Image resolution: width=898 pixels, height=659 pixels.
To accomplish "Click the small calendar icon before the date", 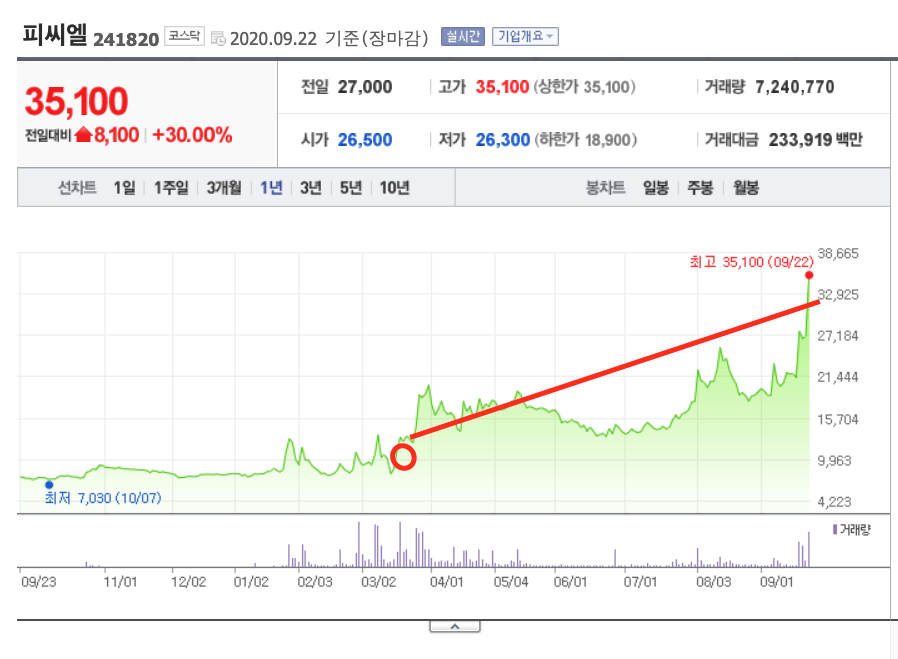I will [218, 38].
